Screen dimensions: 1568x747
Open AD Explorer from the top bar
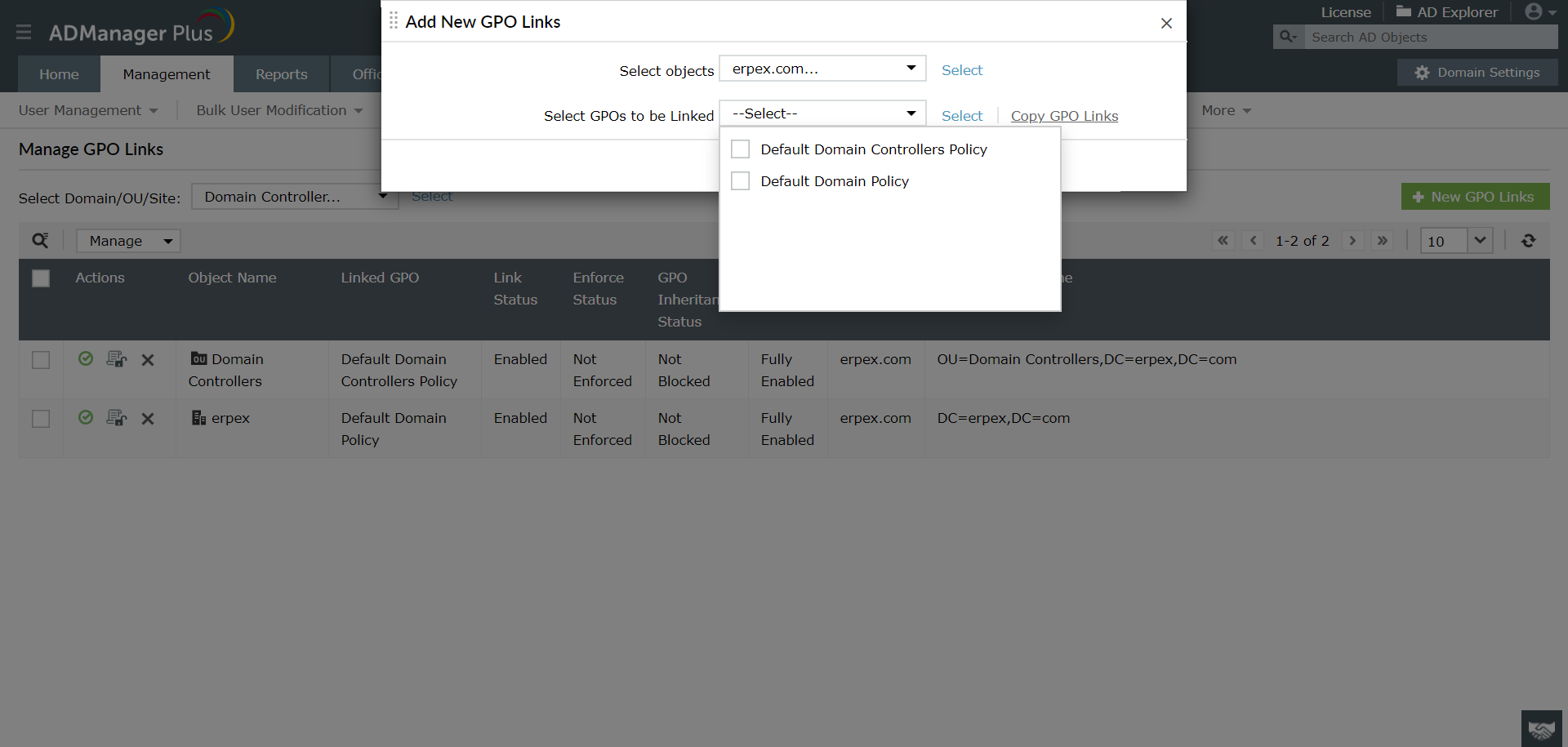click(1447, 11)
